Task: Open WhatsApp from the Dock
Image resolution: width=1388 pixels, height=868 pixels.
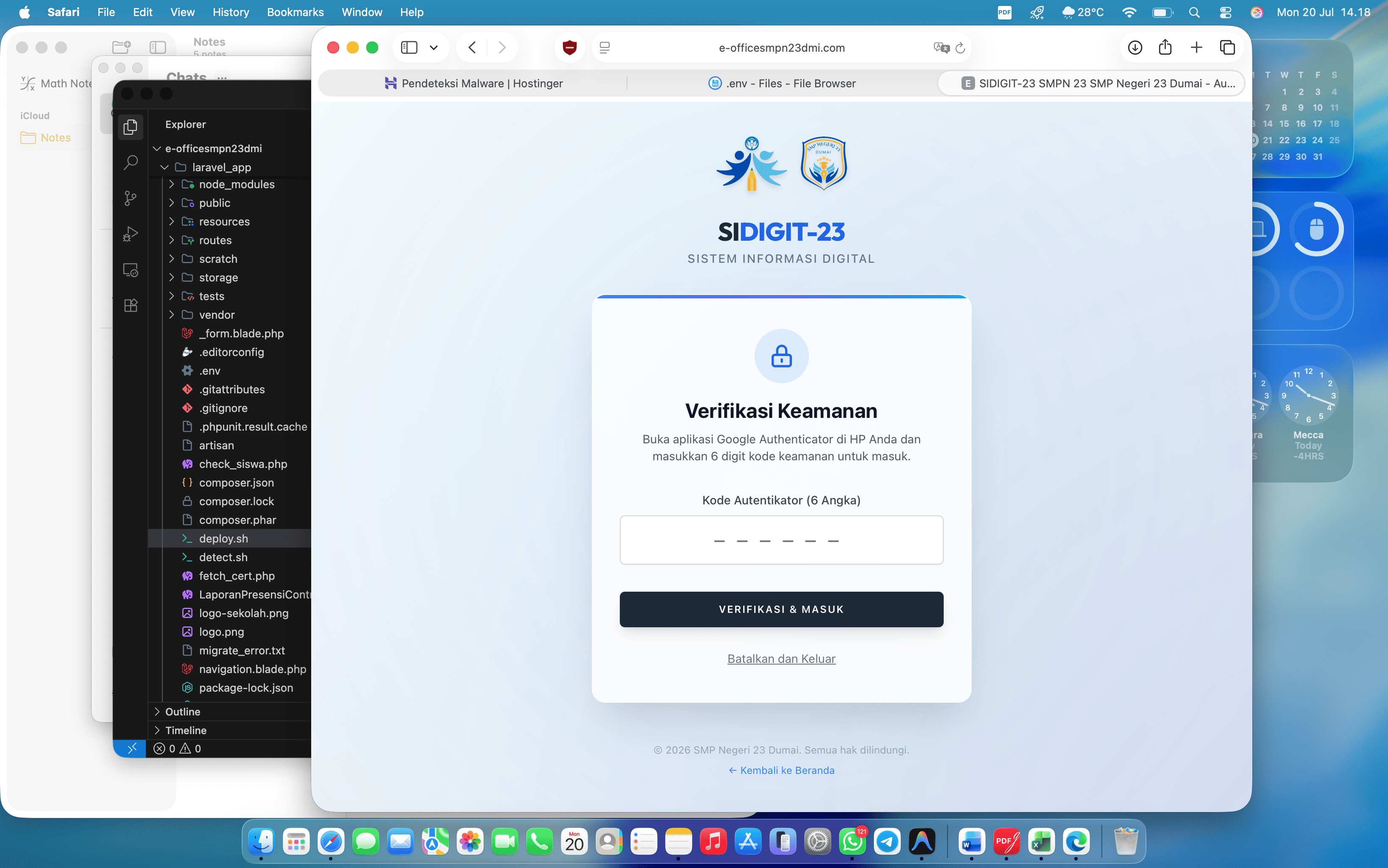Action: 852,842
